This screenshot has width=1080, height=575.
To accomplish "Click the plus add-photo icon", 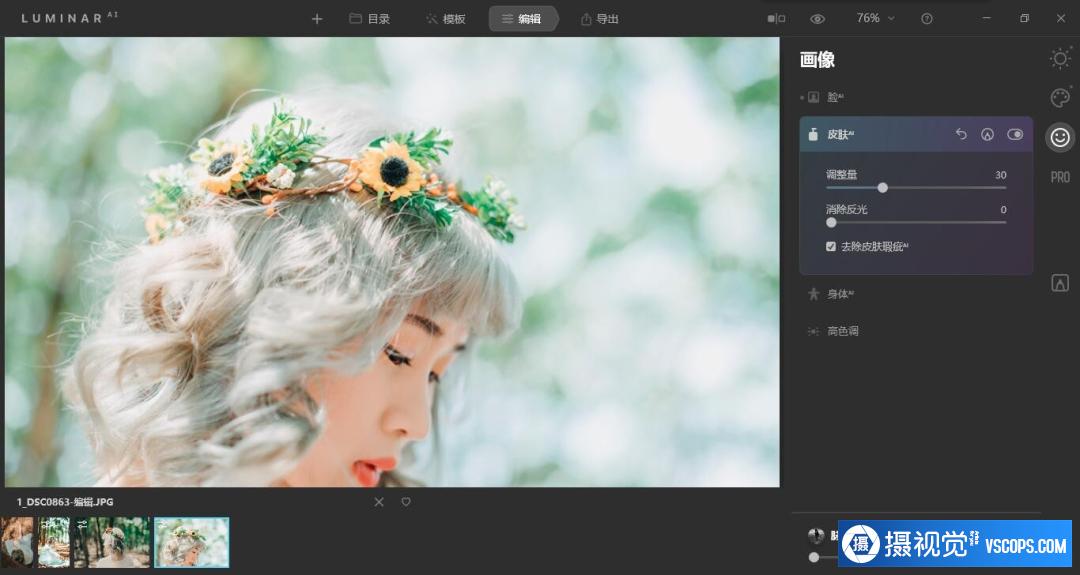I will [x=317, y=19].
